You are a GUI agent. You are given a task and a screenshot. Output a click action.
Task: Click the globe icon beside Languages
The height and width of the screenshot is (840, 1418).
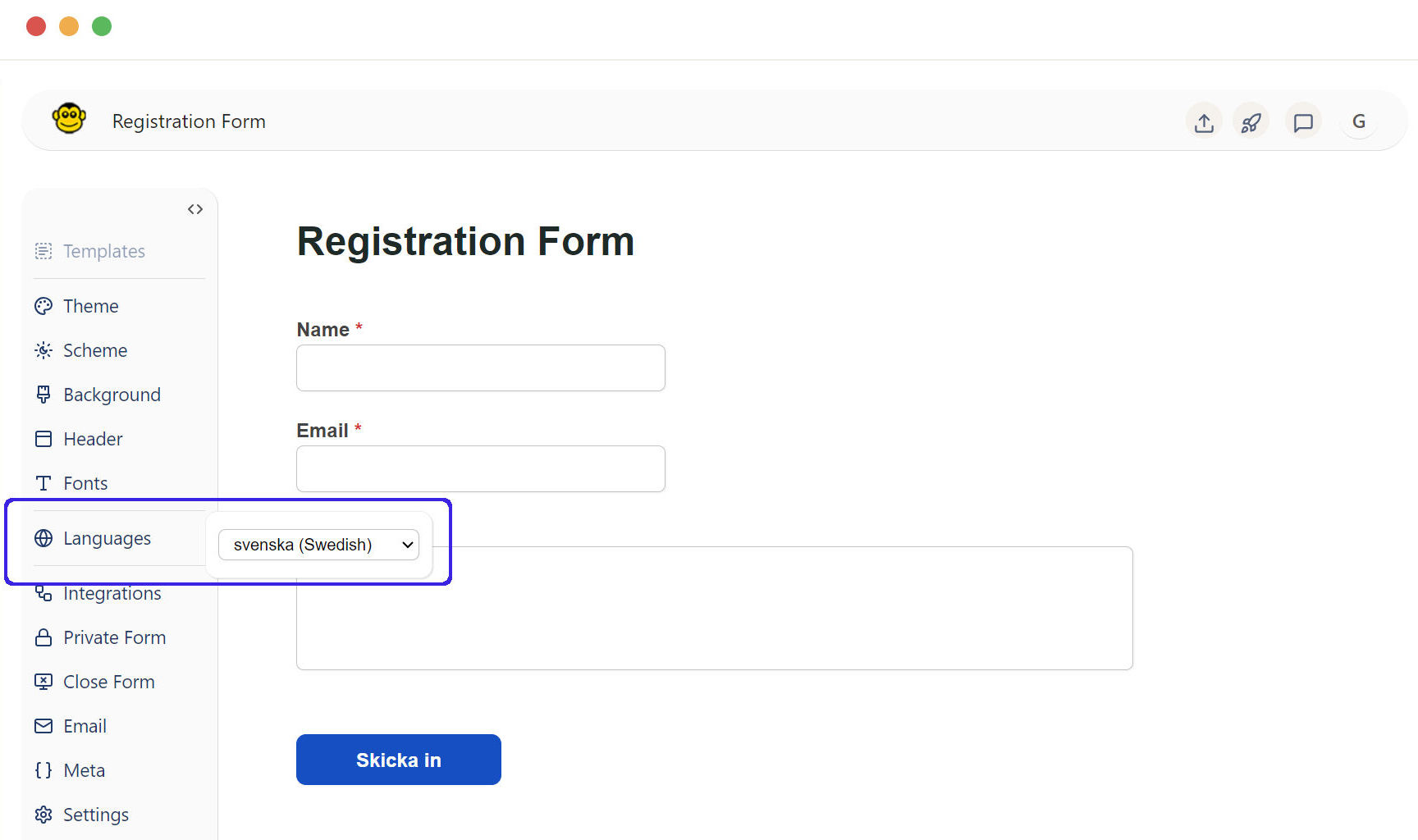tap(43, 538)
